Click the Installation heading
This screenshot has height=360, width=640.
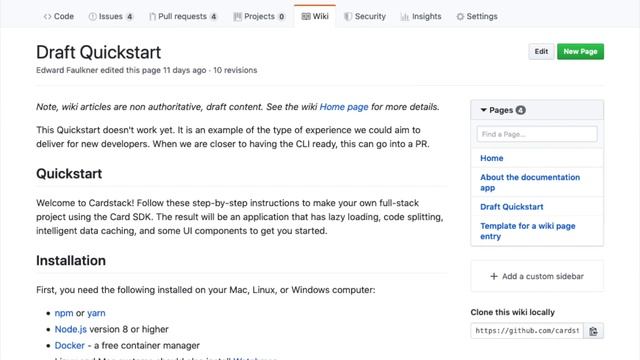(x=71, y=260)
